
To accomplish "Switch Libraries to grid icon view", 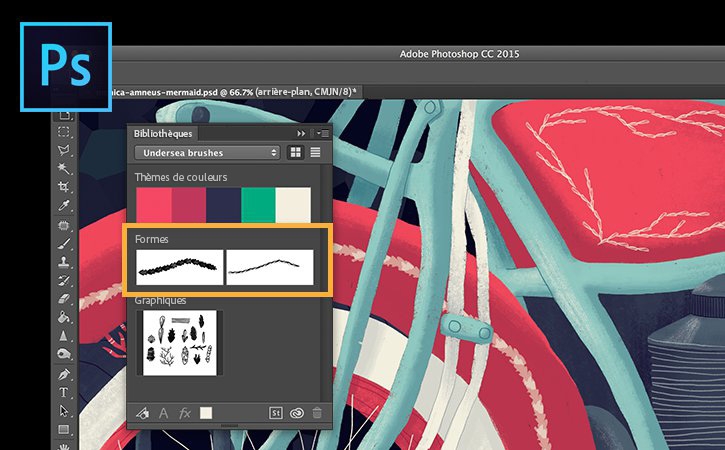I will click(295, 153).
